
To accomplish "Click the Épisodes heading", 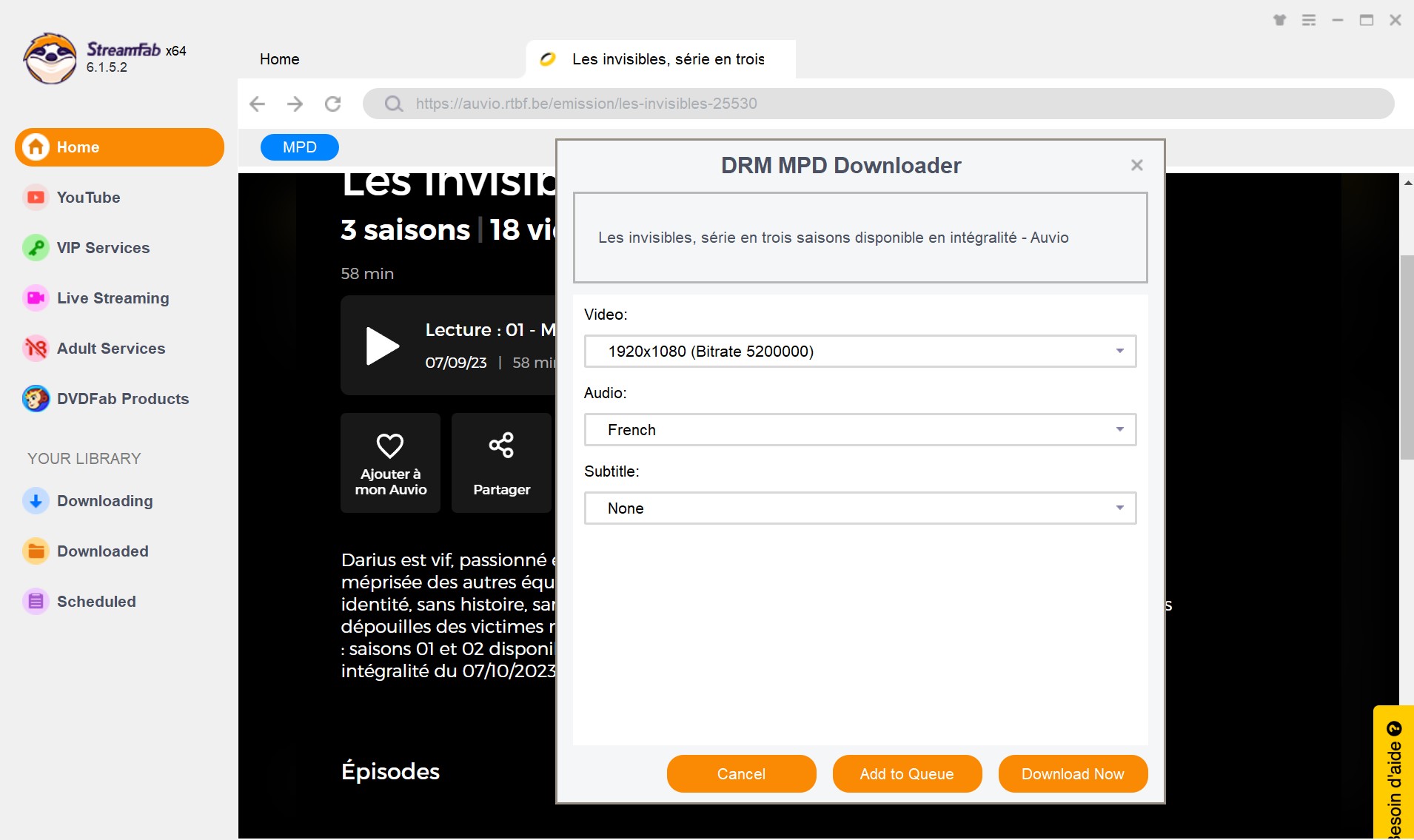I will point(390,772).
